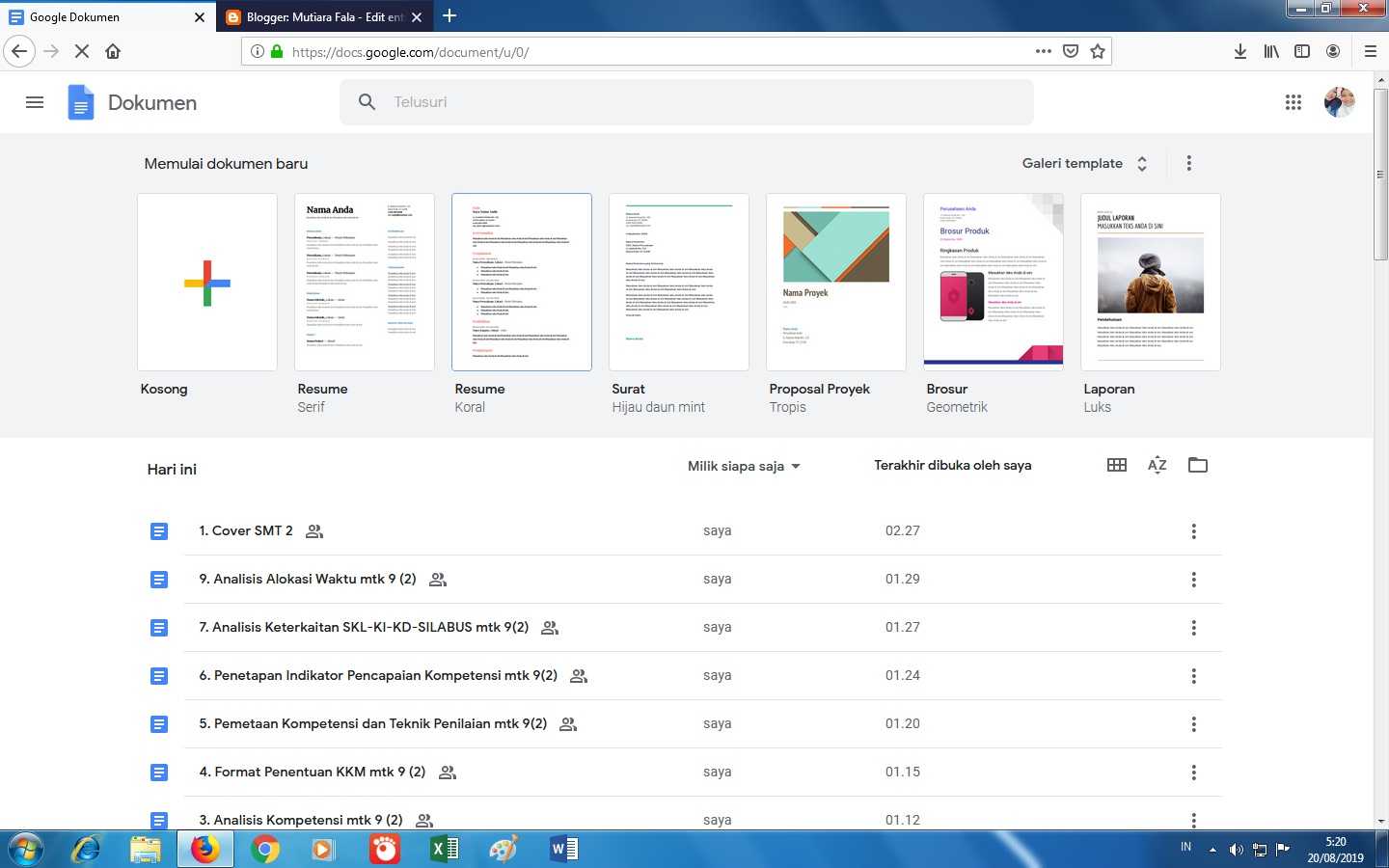The width and height of the screenshot is (1389, 868).
Task: Choose the Resume Serif template
Action: (365, 282)
